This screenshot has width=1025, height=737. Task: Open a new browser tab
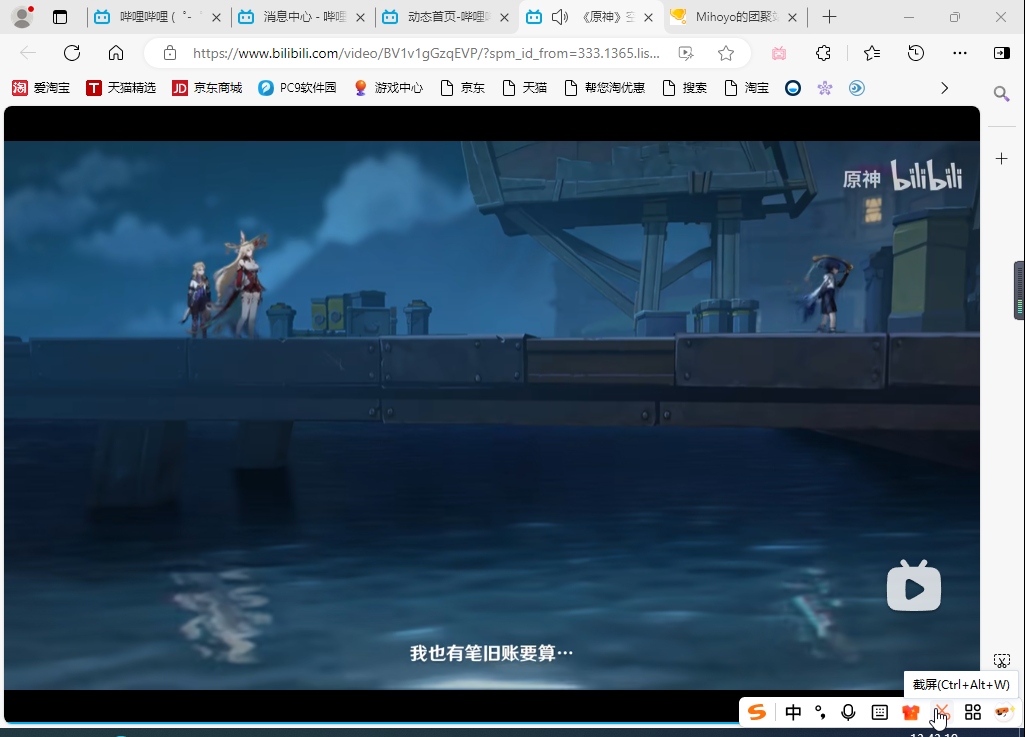(x=829, y=17)
